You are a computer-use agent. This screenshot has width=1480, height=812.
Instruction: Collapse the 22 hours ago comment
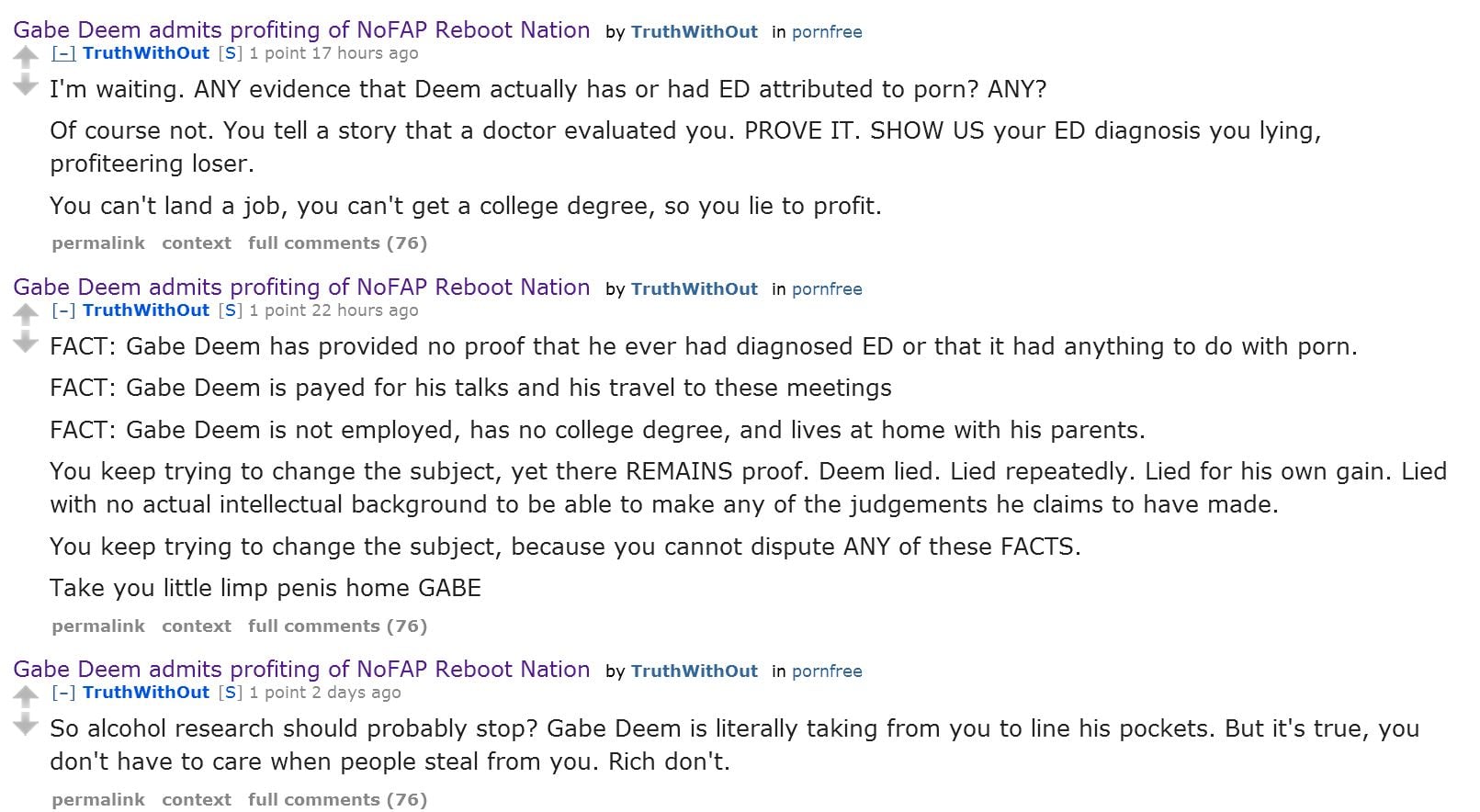click(63, 310)
